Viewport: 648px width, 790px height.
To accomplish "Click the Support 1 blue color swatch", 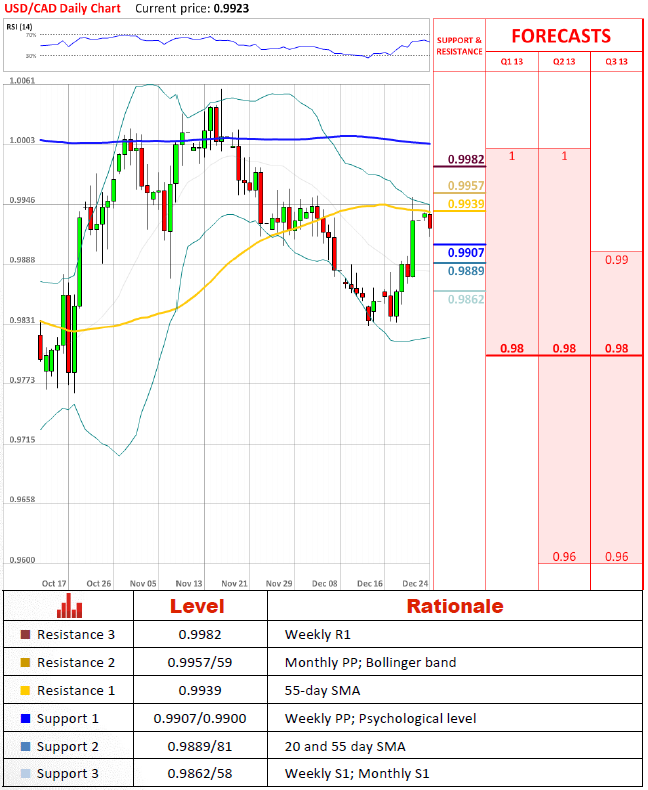I will coord(25,718).
